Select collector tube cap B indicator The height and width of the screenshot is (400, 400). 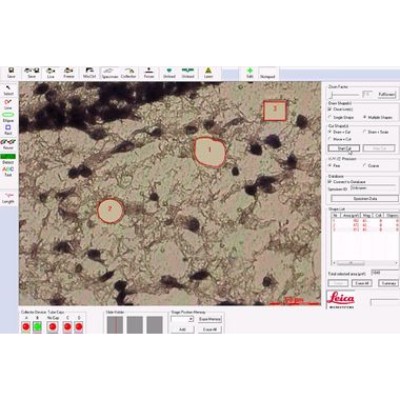pyautogui.click(x=37, y=327)
